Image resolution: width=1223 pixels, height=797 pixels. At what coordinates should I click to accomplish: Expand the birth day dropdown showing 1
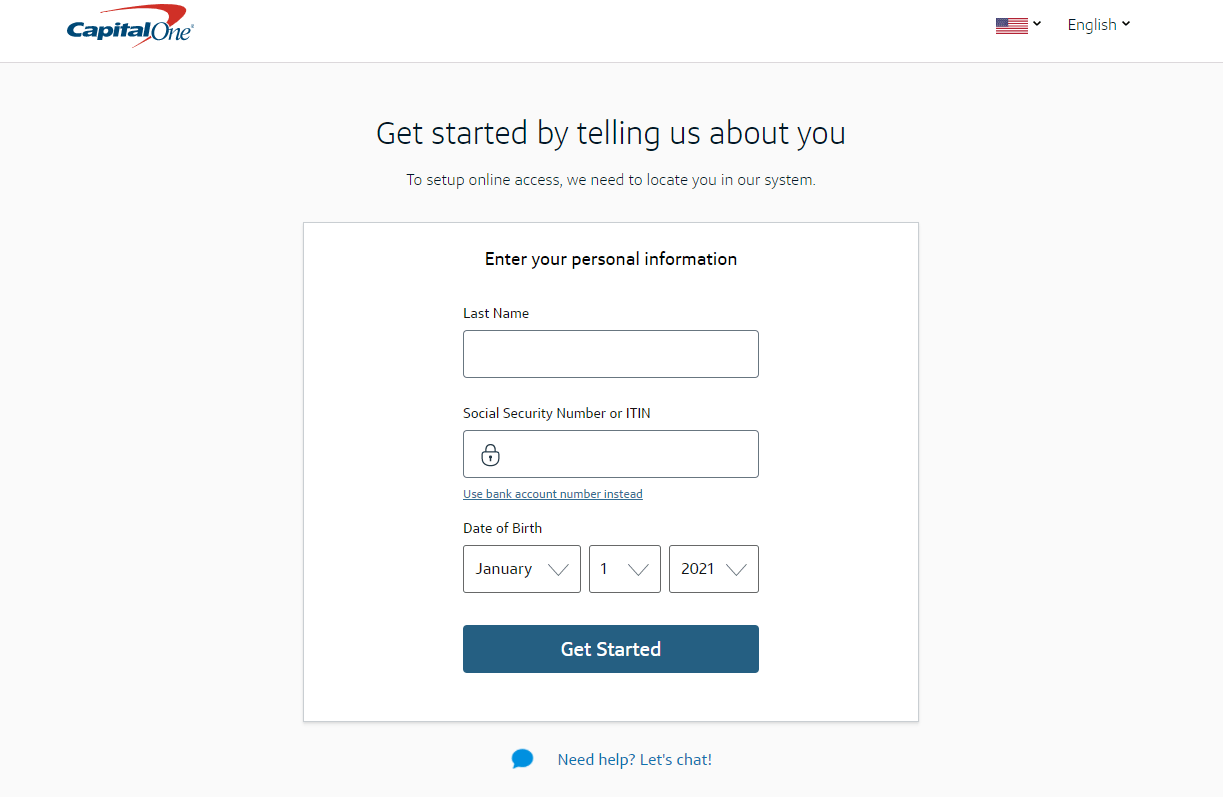tap(624, 569)
